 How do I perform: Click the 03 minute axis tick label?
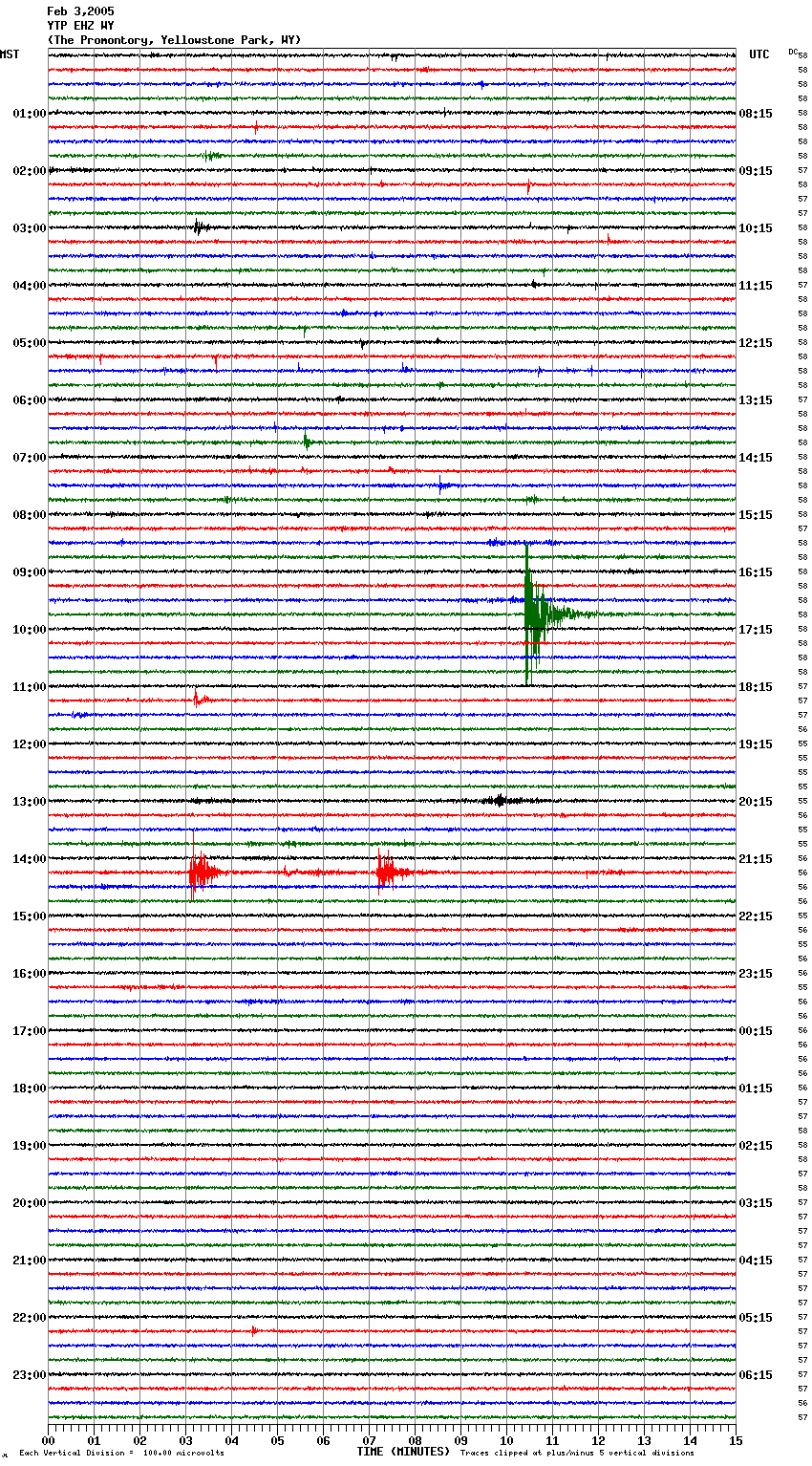[x=186, y=1440]
